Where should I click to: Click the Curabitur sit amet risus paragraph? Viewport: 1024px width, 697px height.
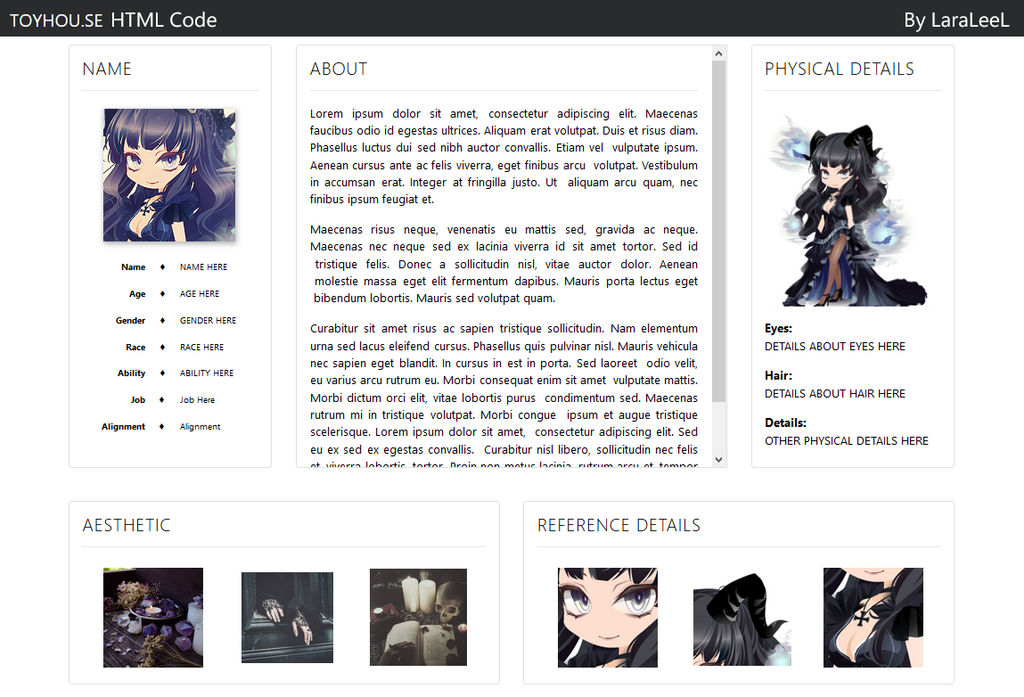504,395
